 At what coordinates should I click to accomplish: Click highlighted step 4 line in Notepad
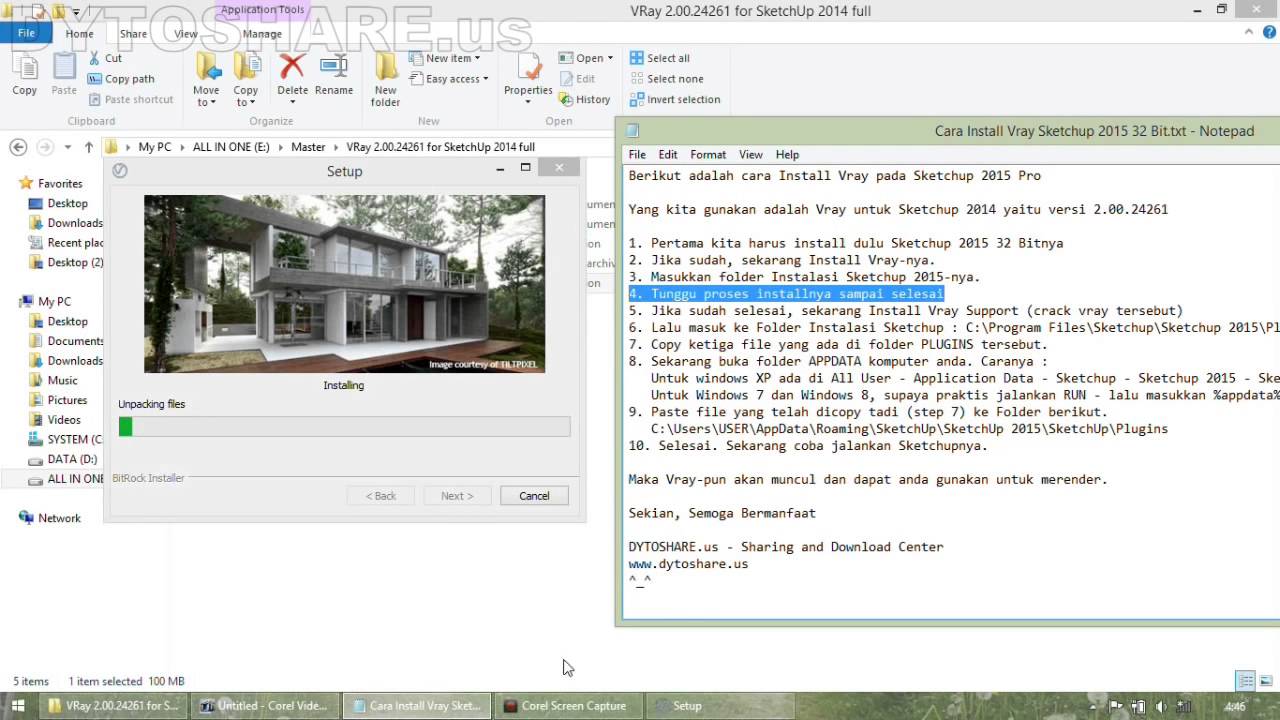(786, 293)
